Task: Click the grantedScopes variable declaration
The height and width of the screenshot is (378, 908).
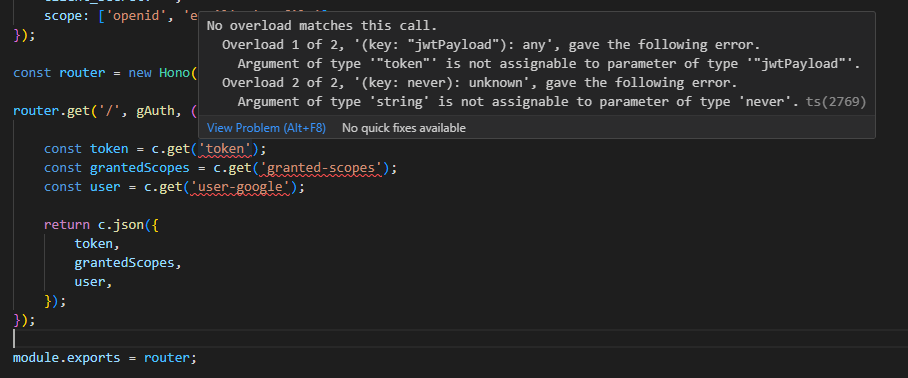Action: coord(140,168)
